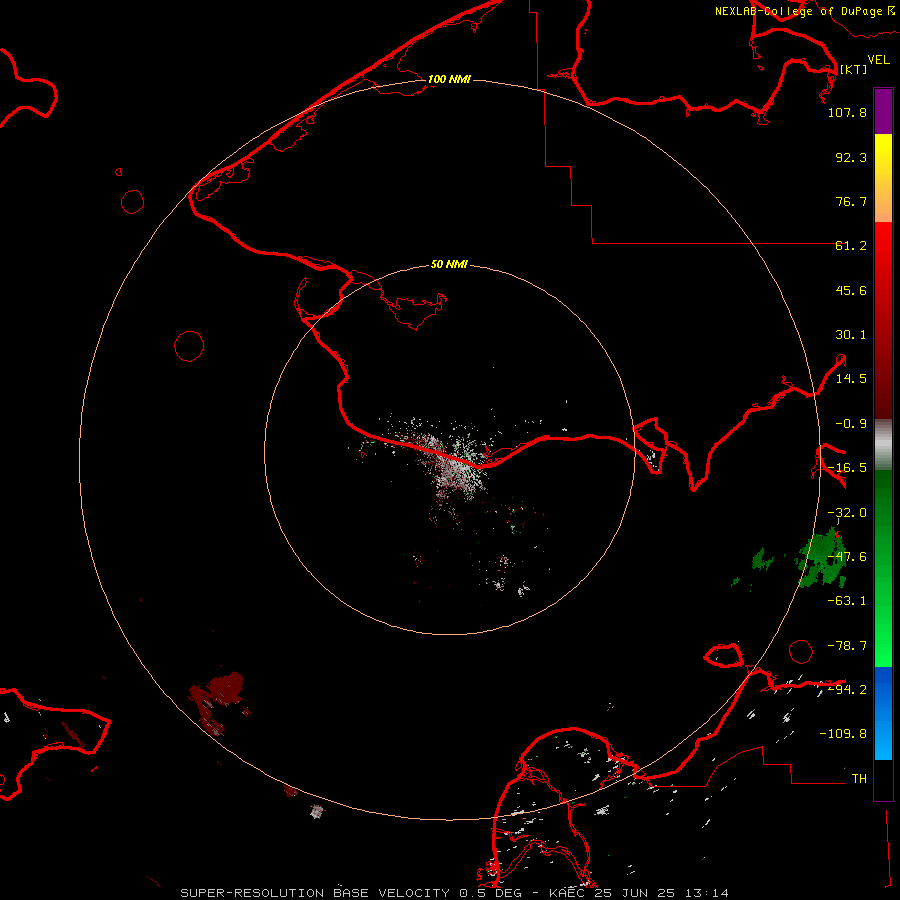Click the -32.0 velocity scale value

pyautogui.click(x=847, y=513)
